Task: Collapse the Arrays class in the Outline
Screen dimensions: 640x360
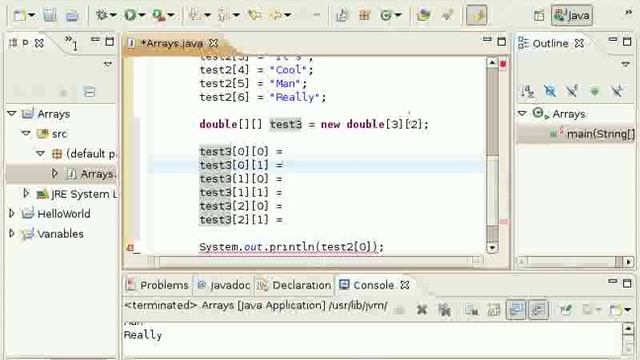Action: (x=522, y=113)
